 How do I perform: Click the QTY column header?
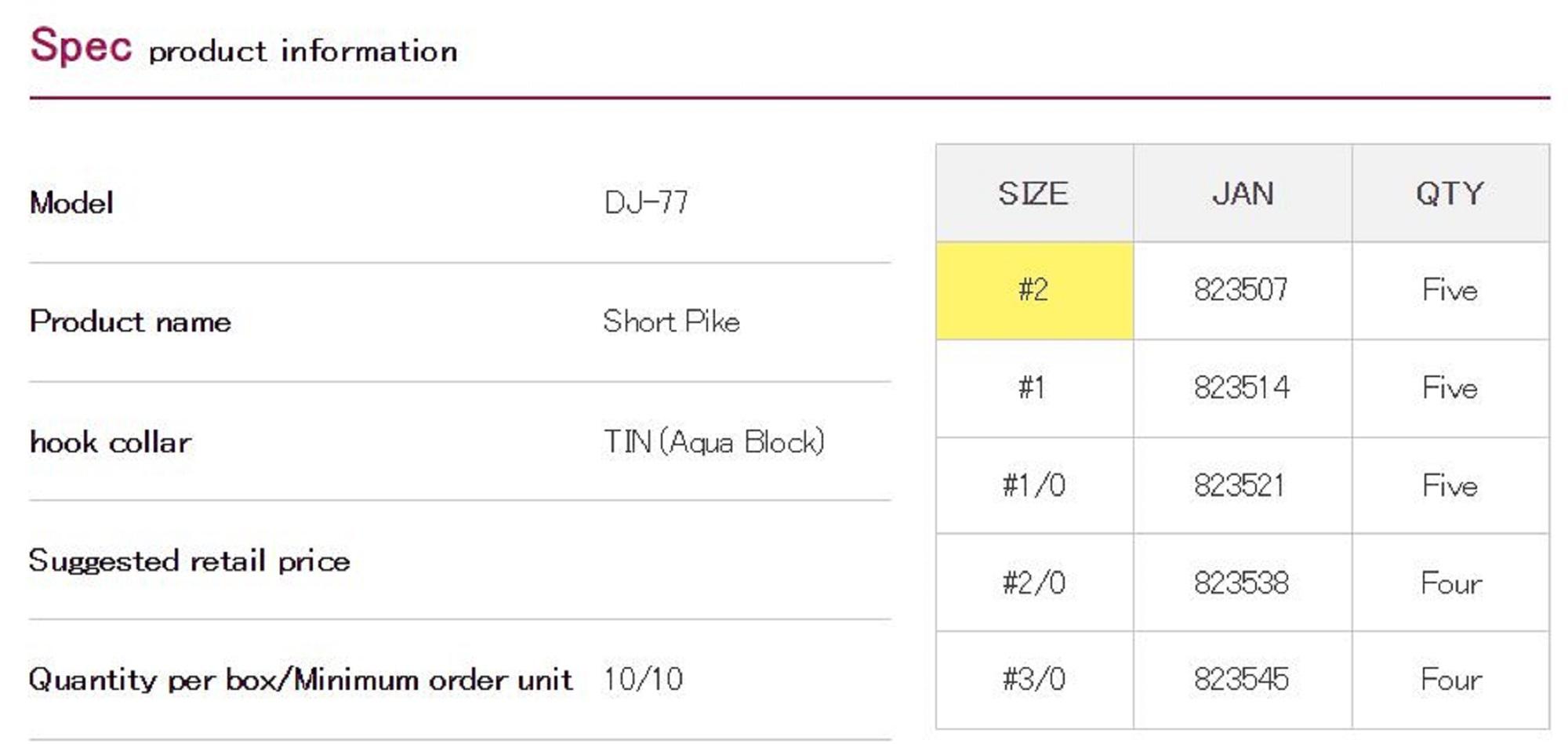(1450, 194)
